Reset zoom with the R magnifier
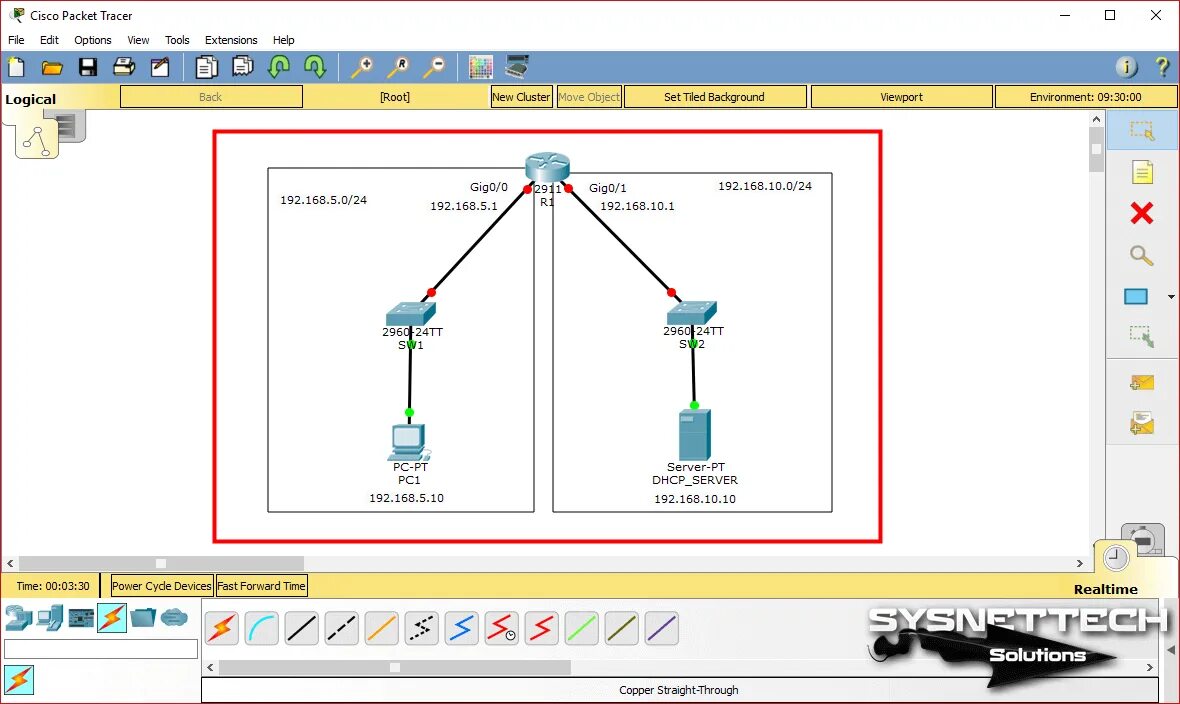The height and width of the screenshot is (704, 1180). (x=398, y=67)
